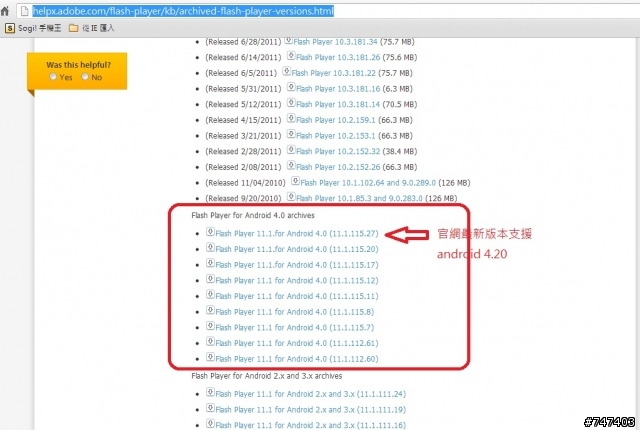Click '(Released 11/04/2010)' text
Viewport: 640px width, 430px height.
pos(245,183)
